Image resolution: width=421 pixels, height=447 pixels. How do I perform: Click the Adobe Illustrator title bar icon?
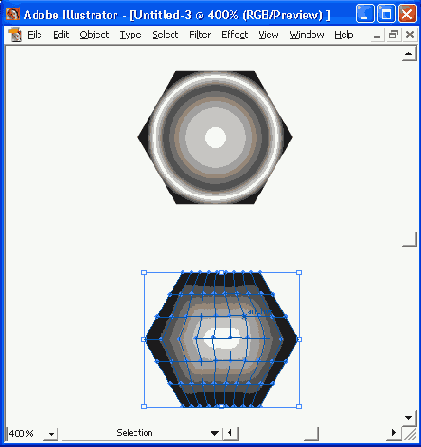(13, 14)
